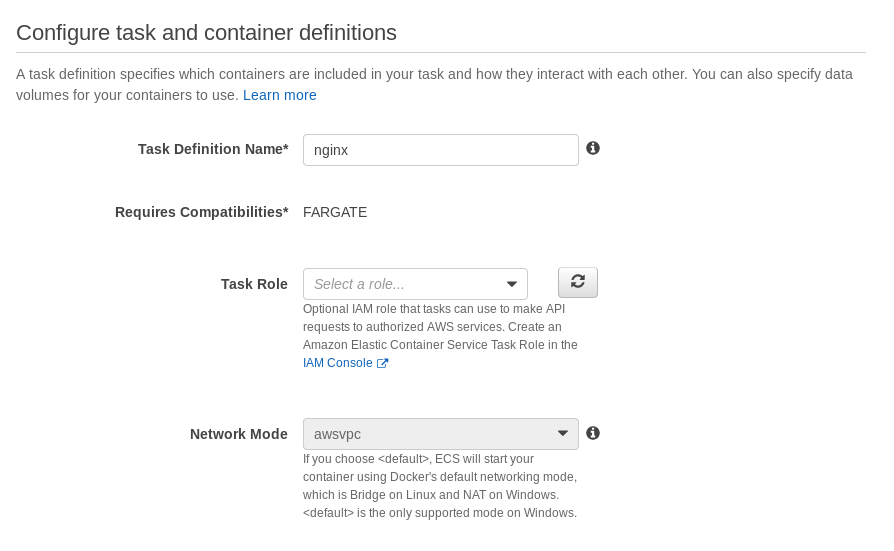Click the "Configure task and container definitions" heading
This screenshot has height=551, width=894.
coord(206,32)
